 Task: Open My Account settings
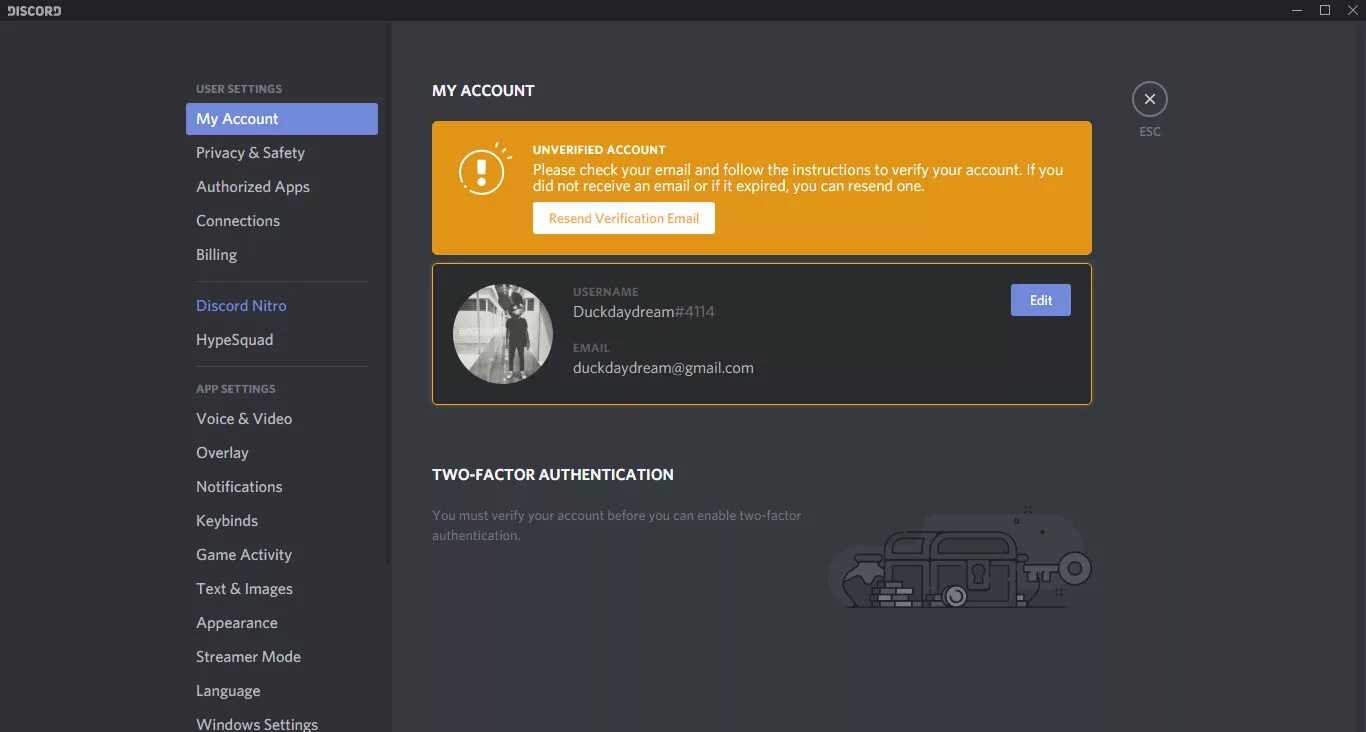click(x=282, y=119)
